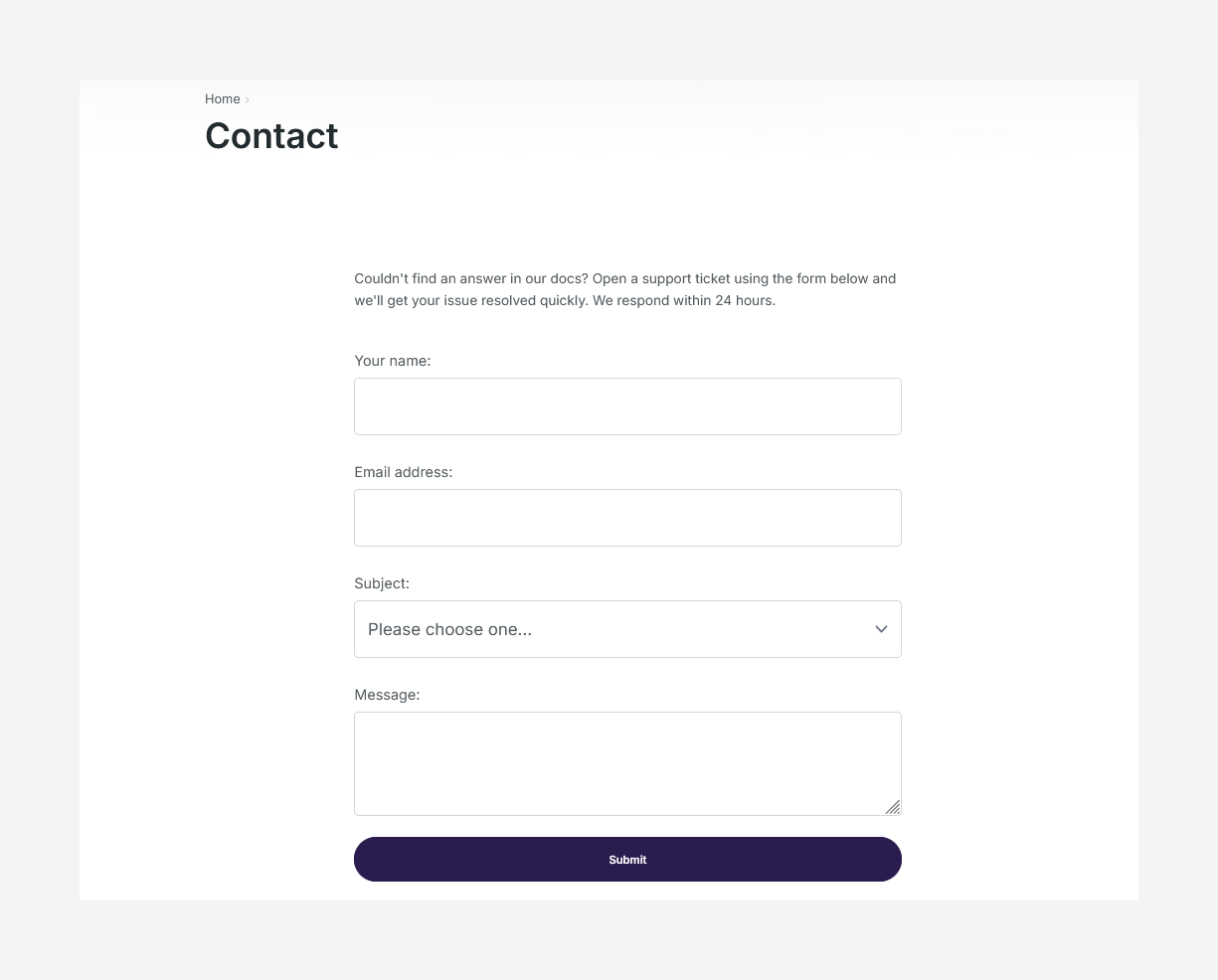
Task: Click the support ticket intro paragraph
Action: coord(624,289)
